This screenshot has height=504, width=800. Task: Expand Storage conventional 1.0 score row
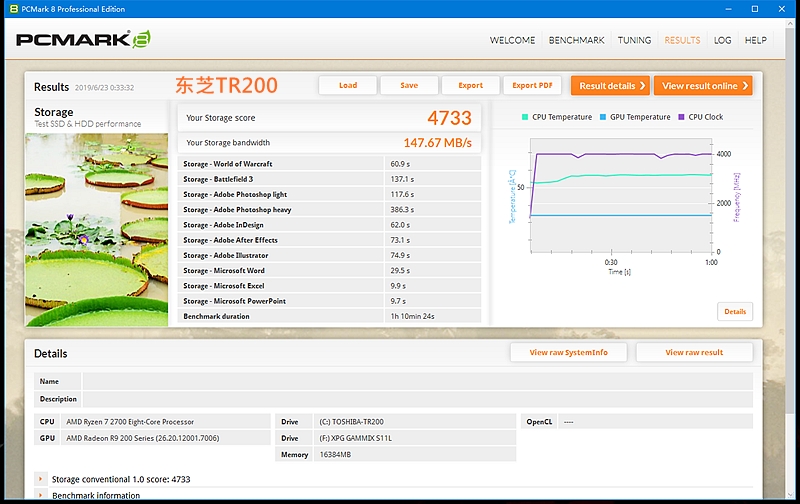click(40, 479)
